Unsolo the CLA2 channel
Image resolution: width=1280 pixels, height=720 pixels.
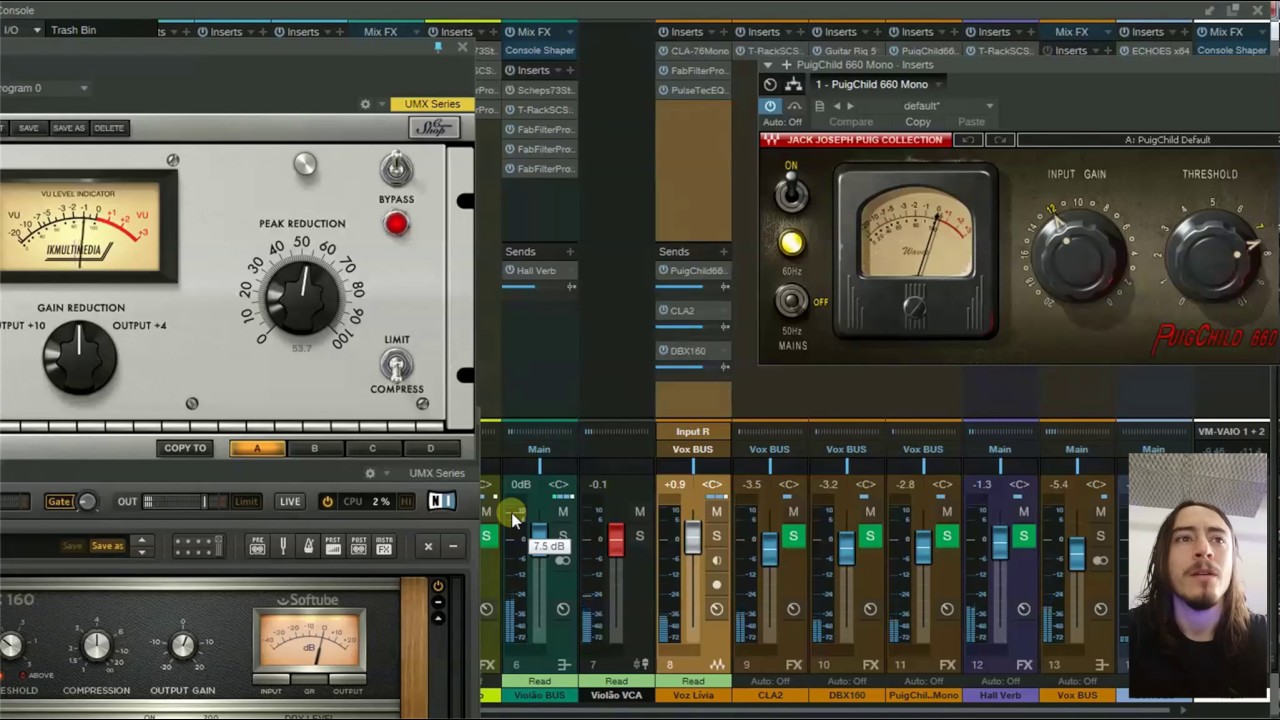coord(793,537)
